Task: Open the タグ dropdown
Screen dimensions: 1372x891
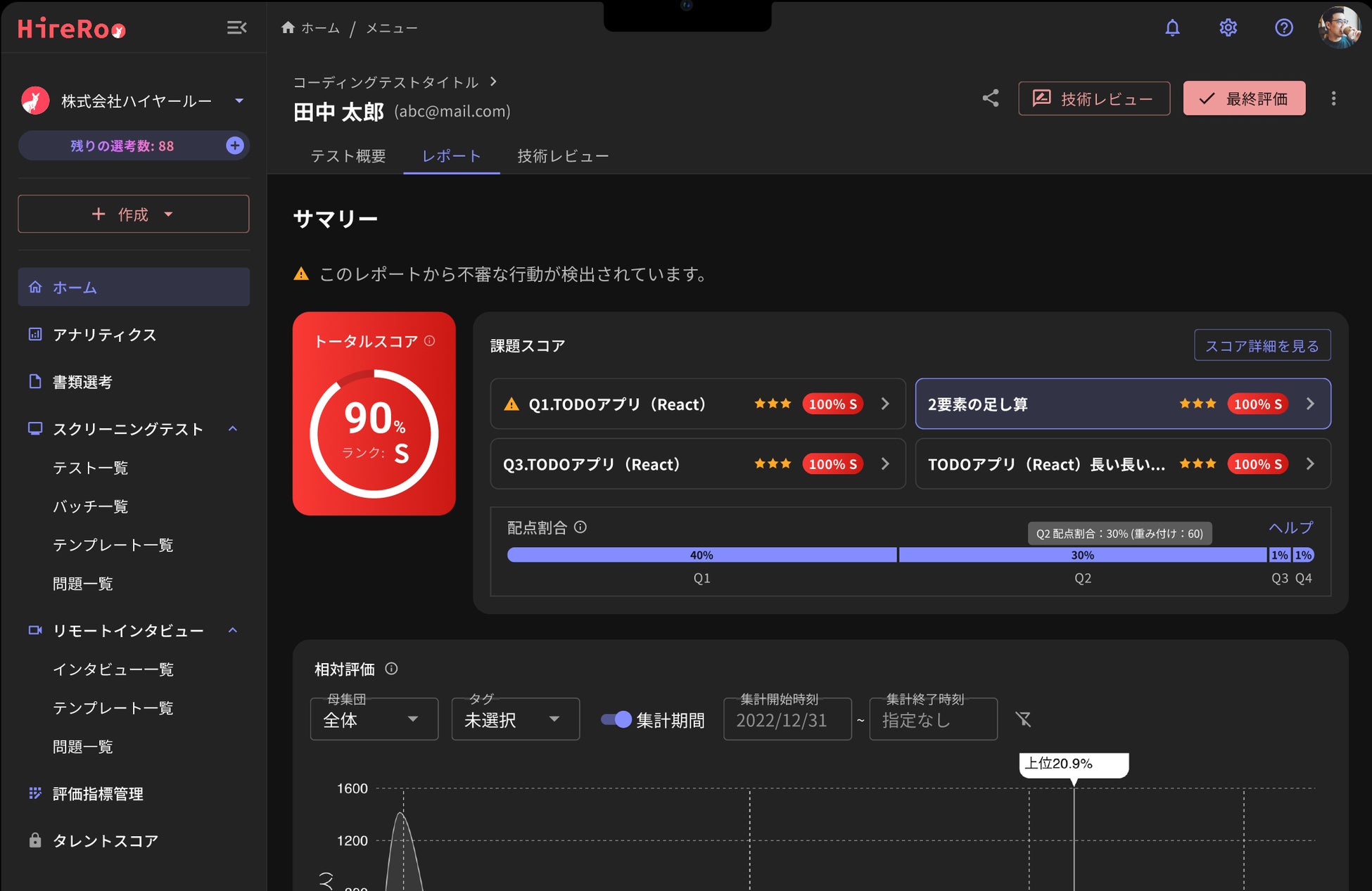Action: [x=515, y=719]
